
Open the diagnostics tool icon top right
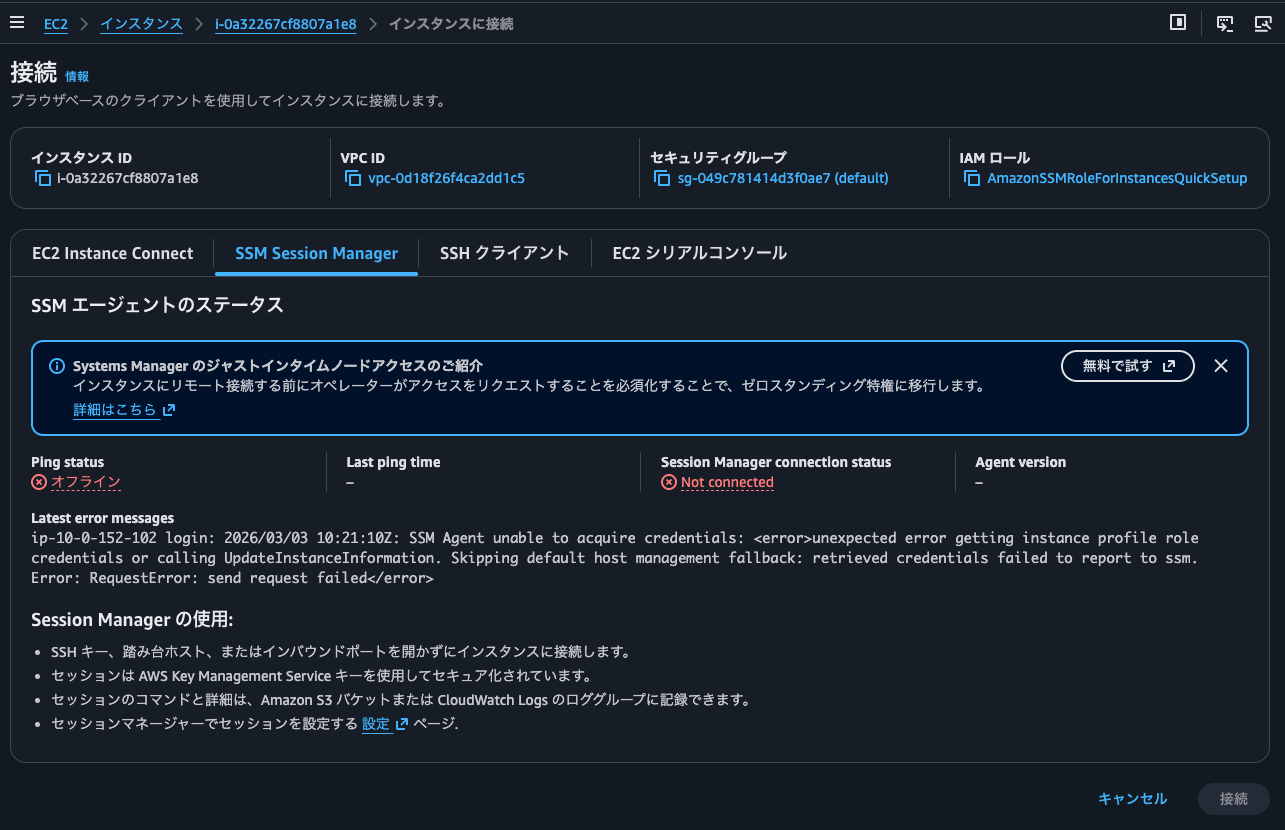[x=1263, y=22]
